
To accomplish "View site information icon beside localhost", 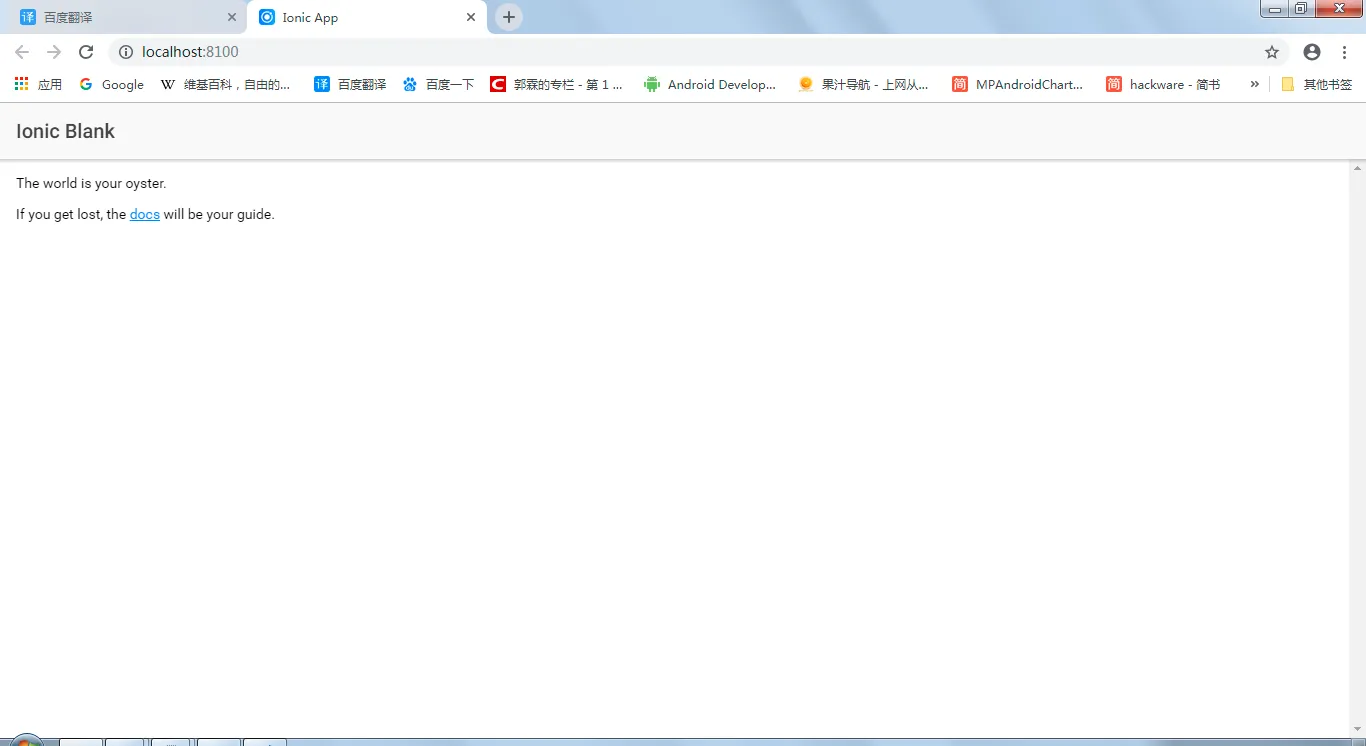I will pos(126,52).
